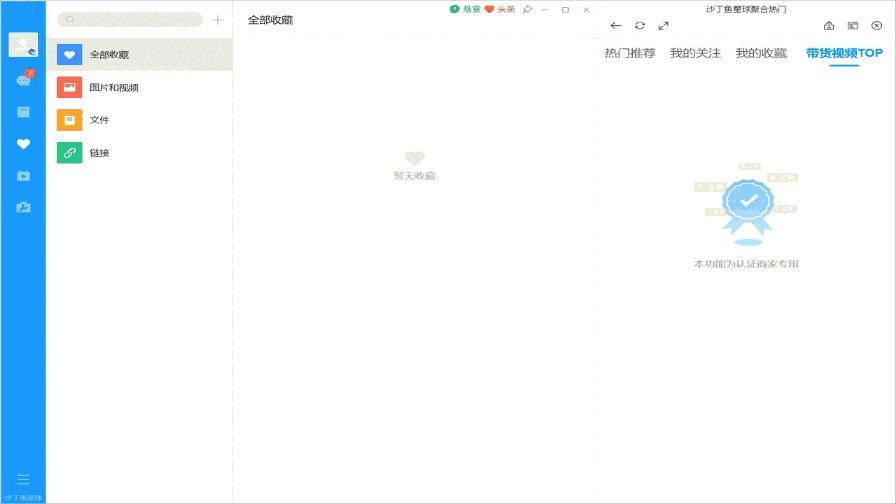
Task: Select 全部收藏 category
Action: pyautogui.click(x=139, y=55)
